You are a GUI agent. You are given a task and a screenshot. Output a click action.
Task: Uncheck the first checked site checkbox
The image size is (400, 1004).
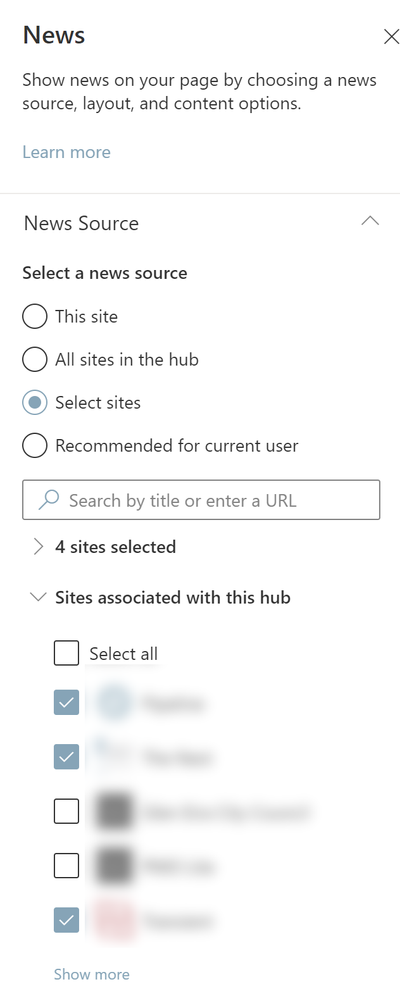click(x=67, y=703)
